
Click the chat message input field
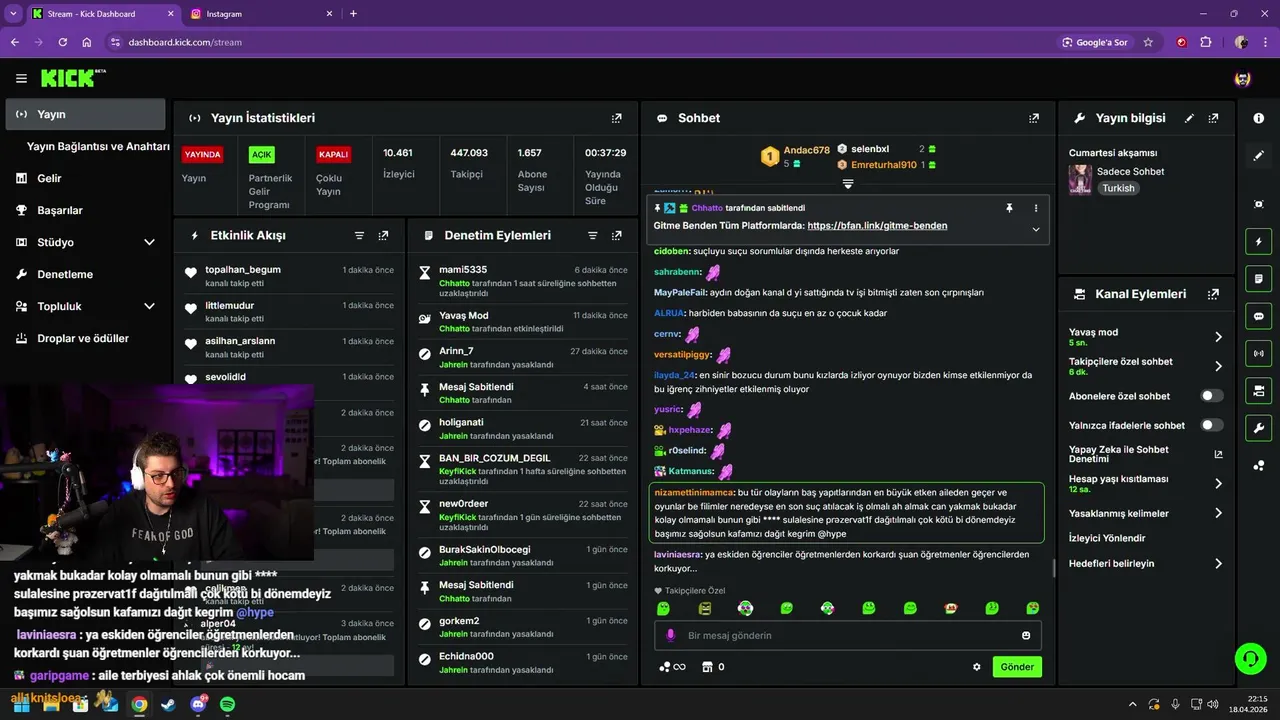[847, 635]
